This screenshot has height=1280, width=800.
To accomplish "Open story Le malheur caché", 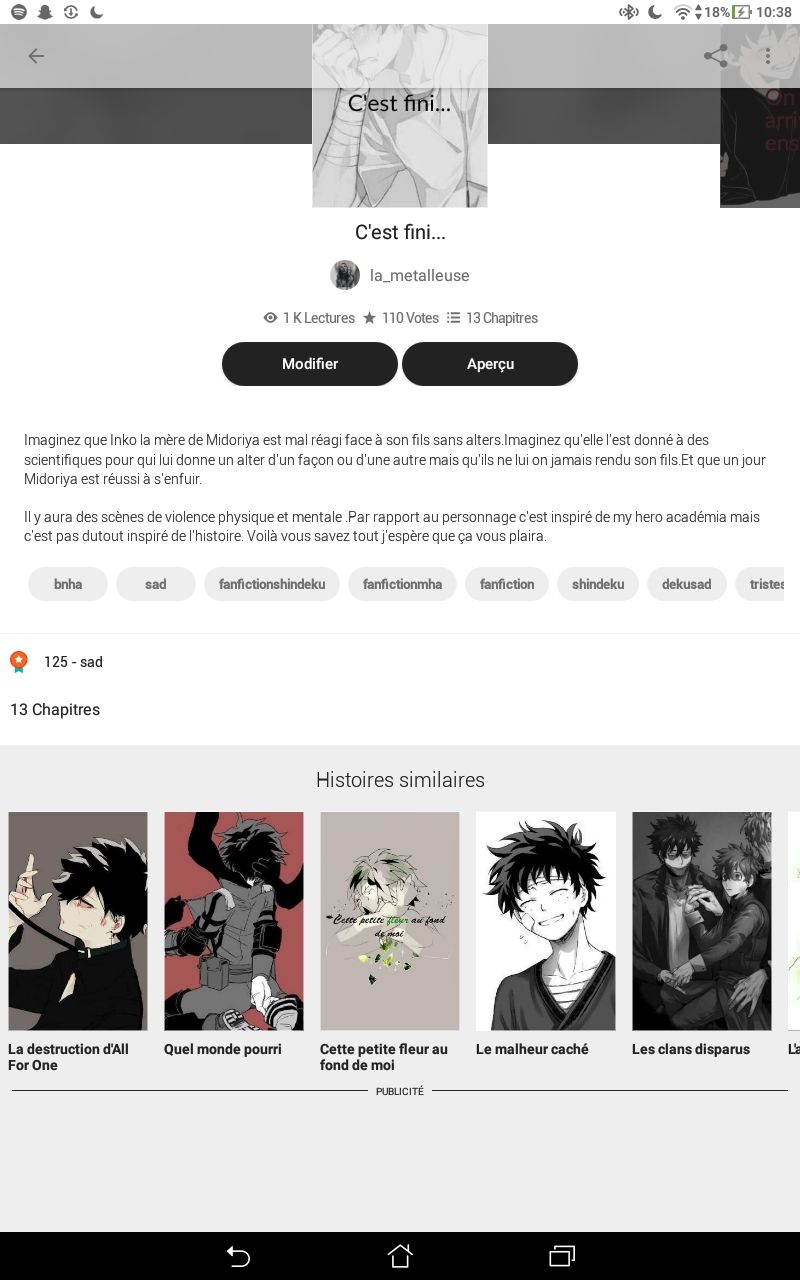I will pyautogui.click(x=546, y=934).
